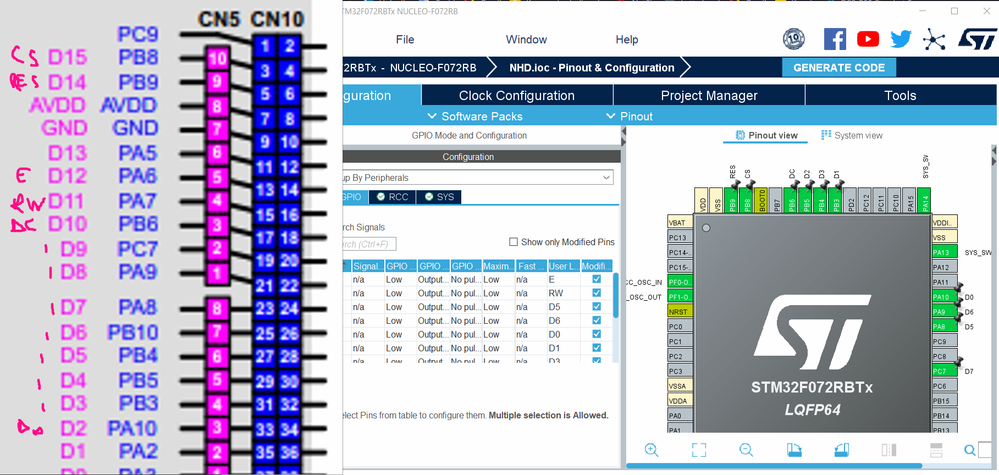Click the fit-to-screen best-fit icon
The image size is (999, 475).
[699, 450]
